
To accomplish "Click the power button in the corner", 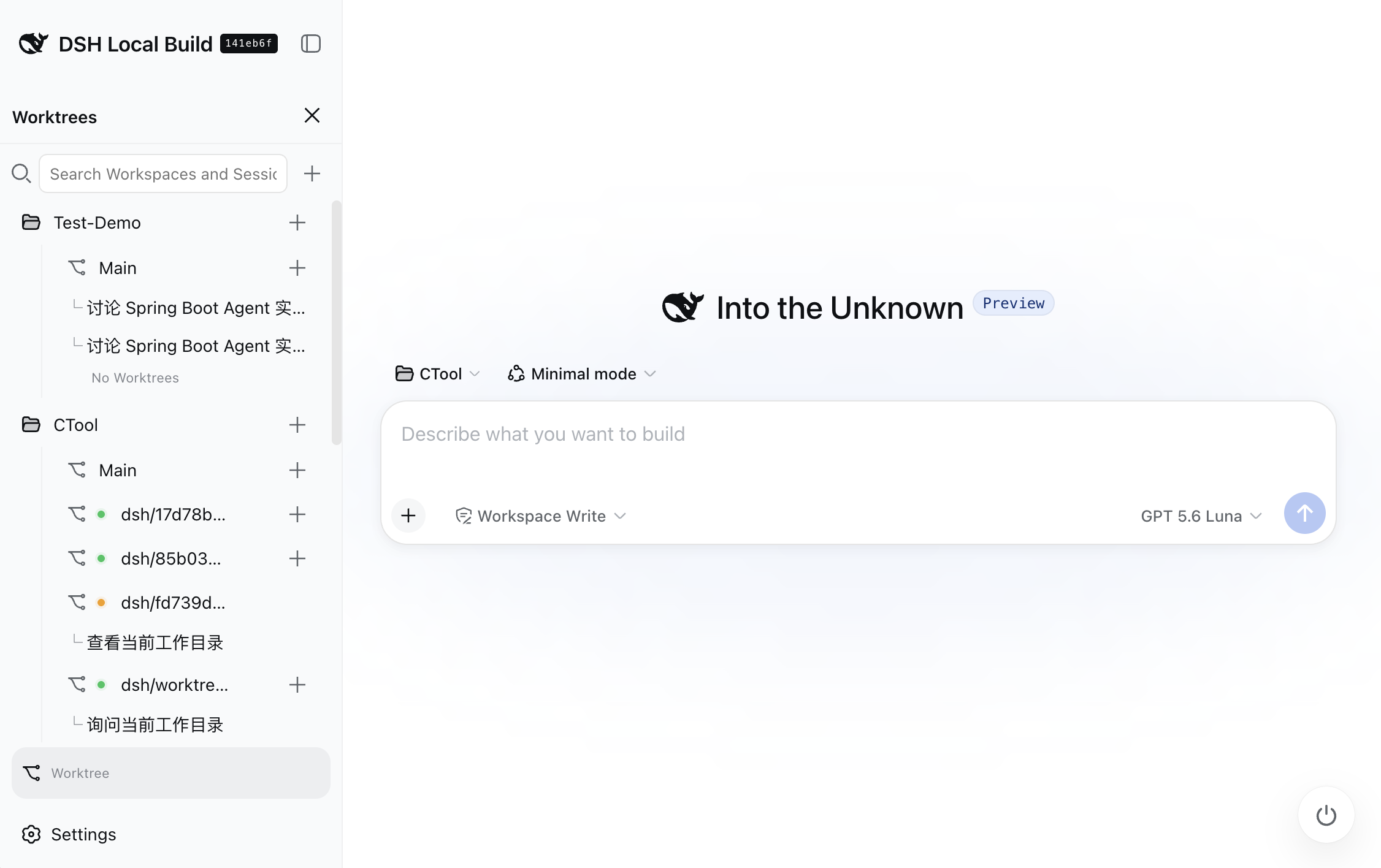I will [1326, 815].
